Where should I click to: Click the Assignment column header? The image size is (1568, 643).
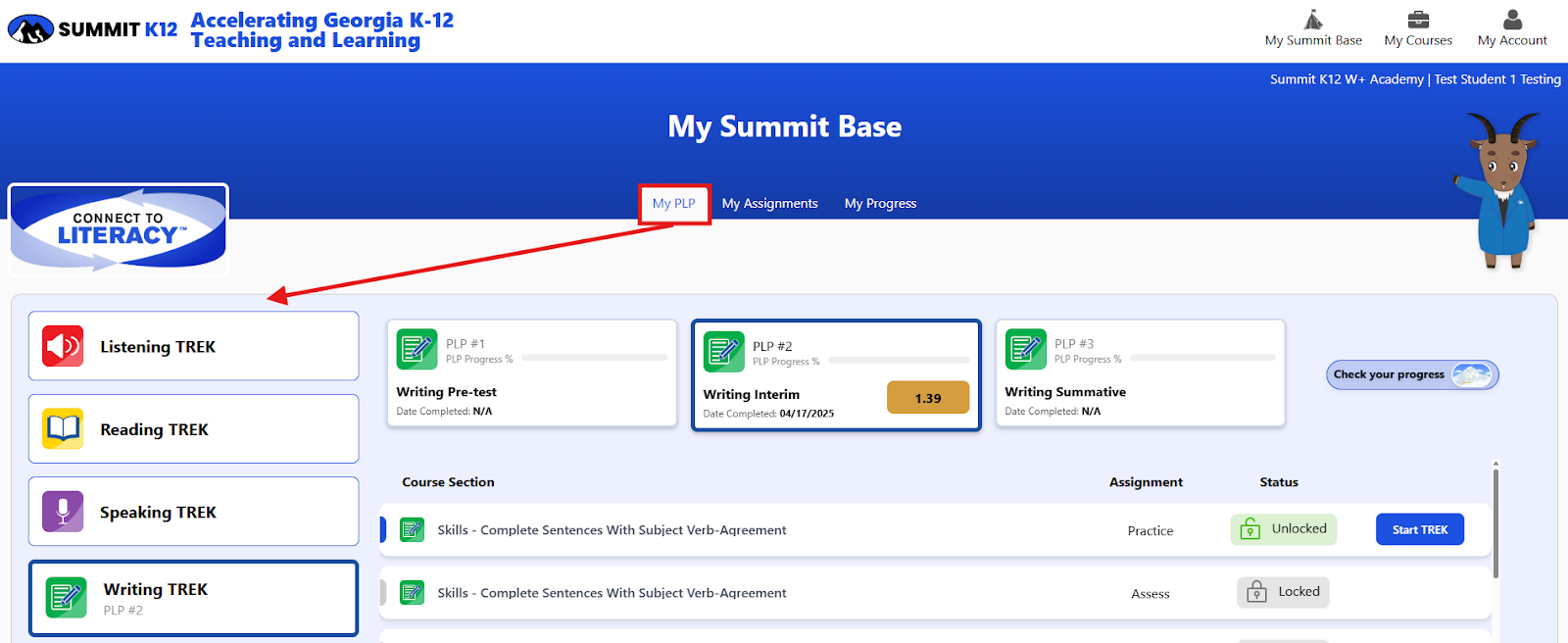tap(1146, 482)
